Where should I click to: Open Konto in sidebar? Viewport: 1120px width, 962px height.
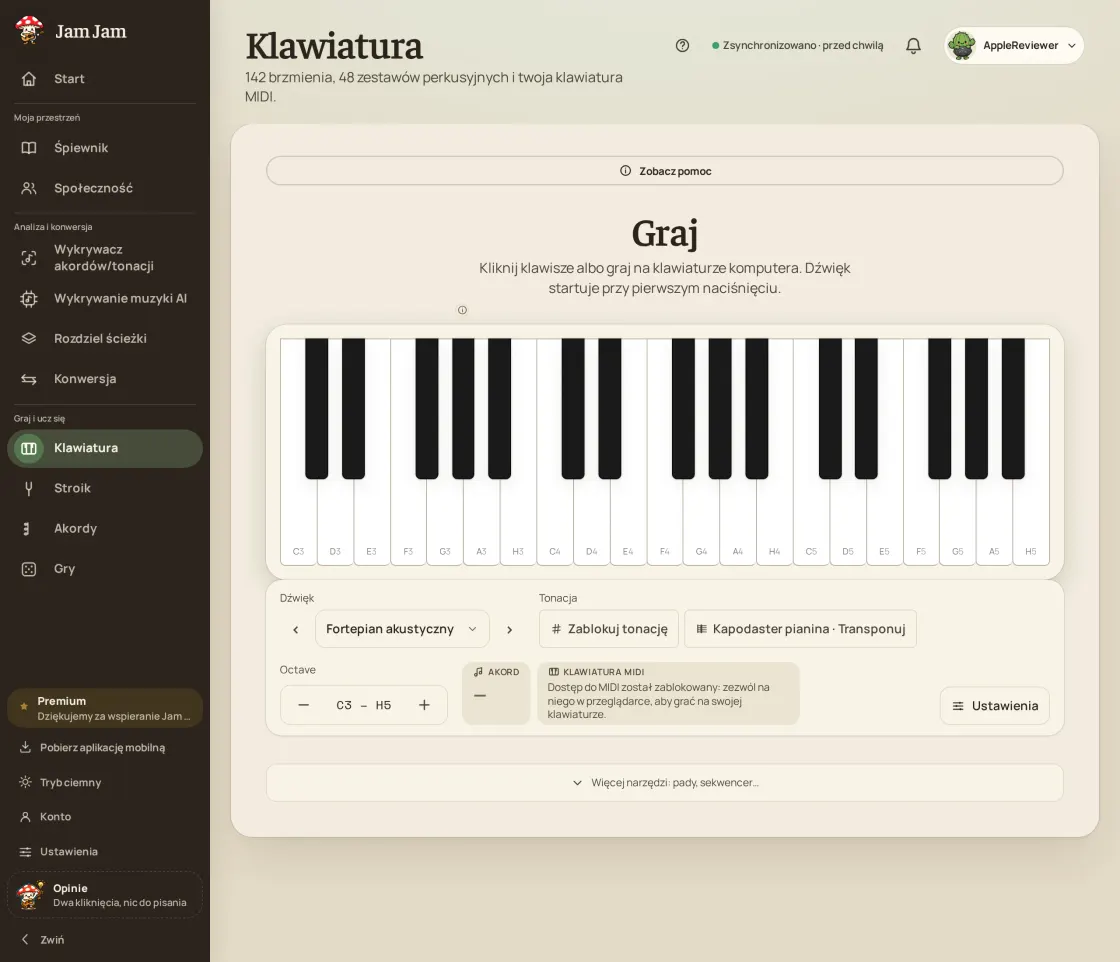click(104, 816)
